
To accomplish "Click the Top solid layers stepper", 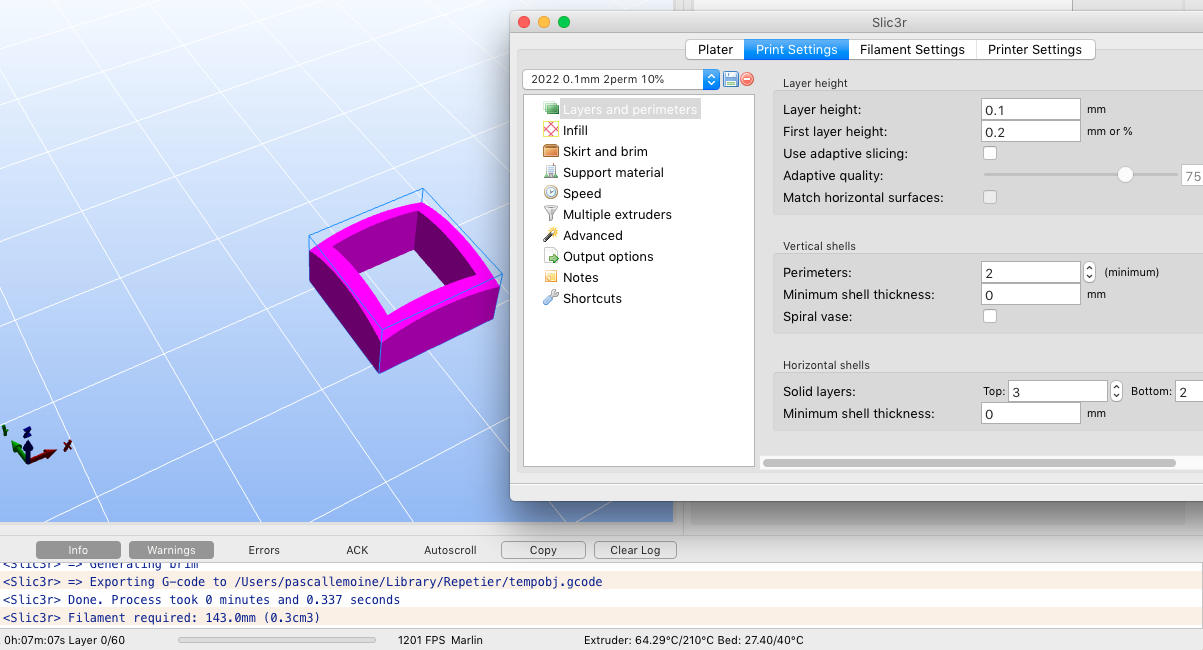I will click(1117, 391).
